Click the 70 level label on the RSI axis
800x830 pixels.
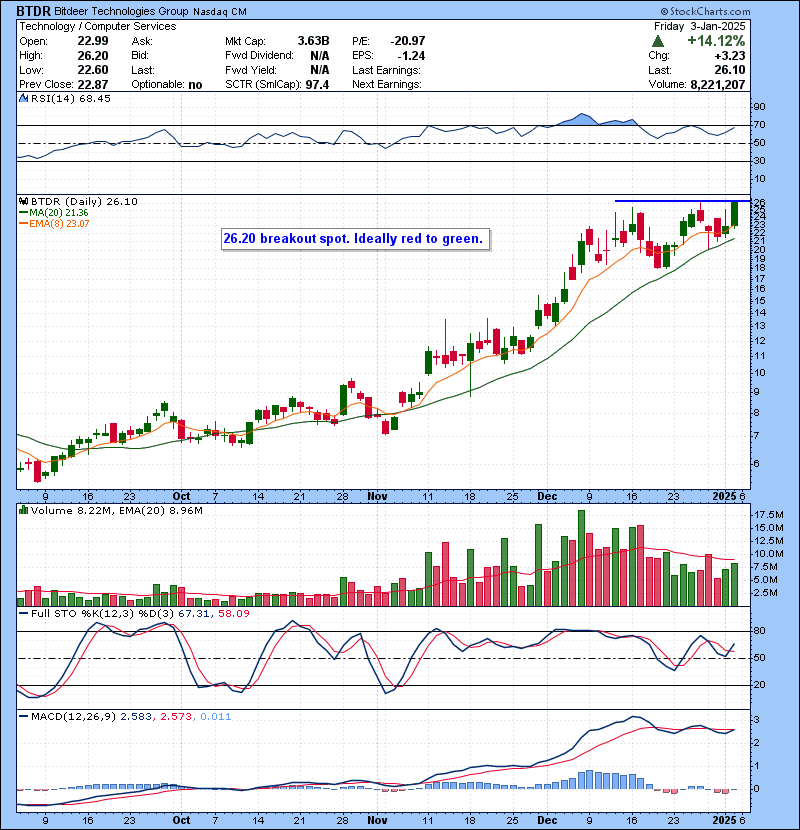click(759, 125)
